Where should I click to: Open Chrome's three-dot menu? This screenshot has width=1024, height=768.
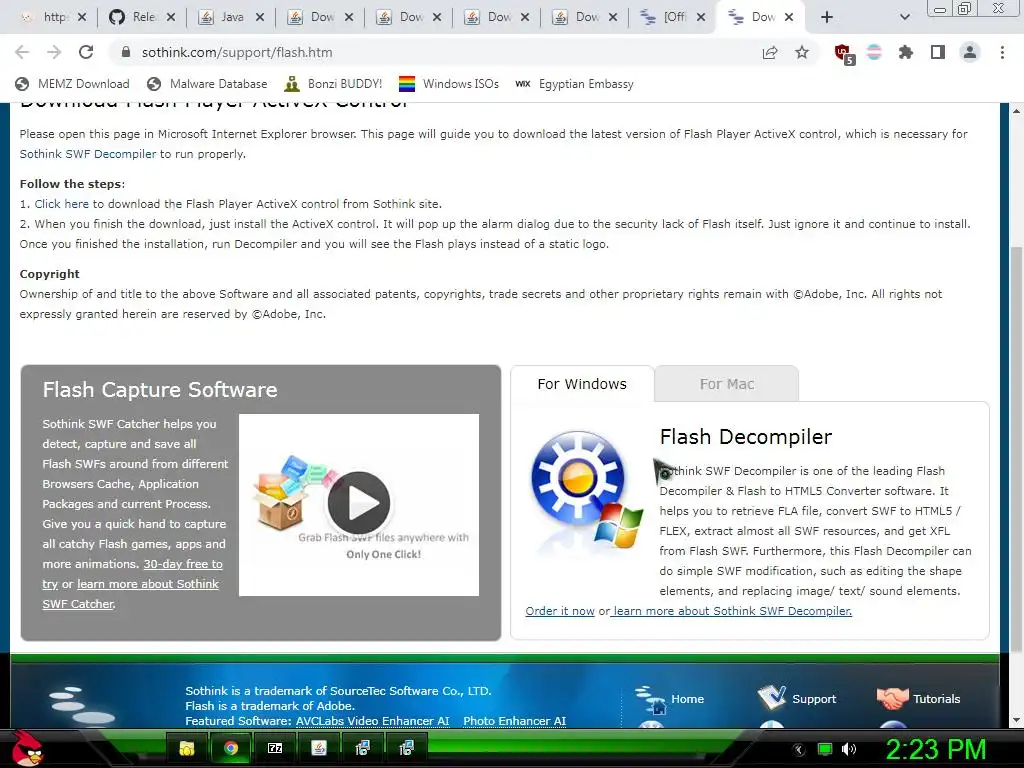(1002, 52)
